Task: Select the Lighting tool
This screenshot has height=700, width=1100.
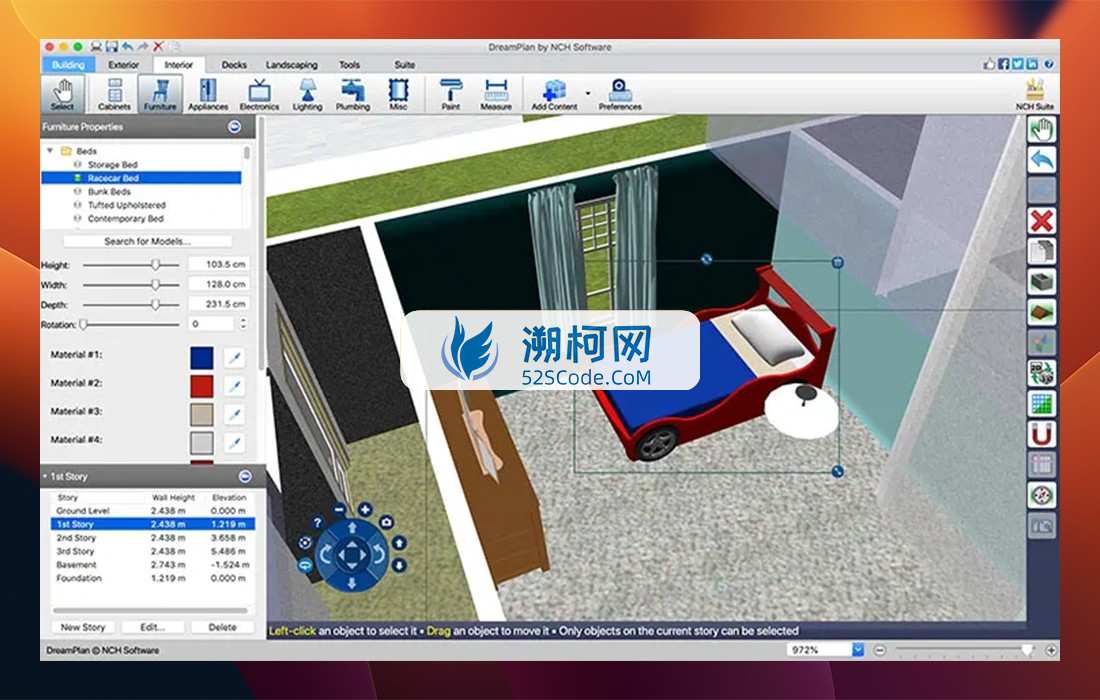Action: point(307,94)
